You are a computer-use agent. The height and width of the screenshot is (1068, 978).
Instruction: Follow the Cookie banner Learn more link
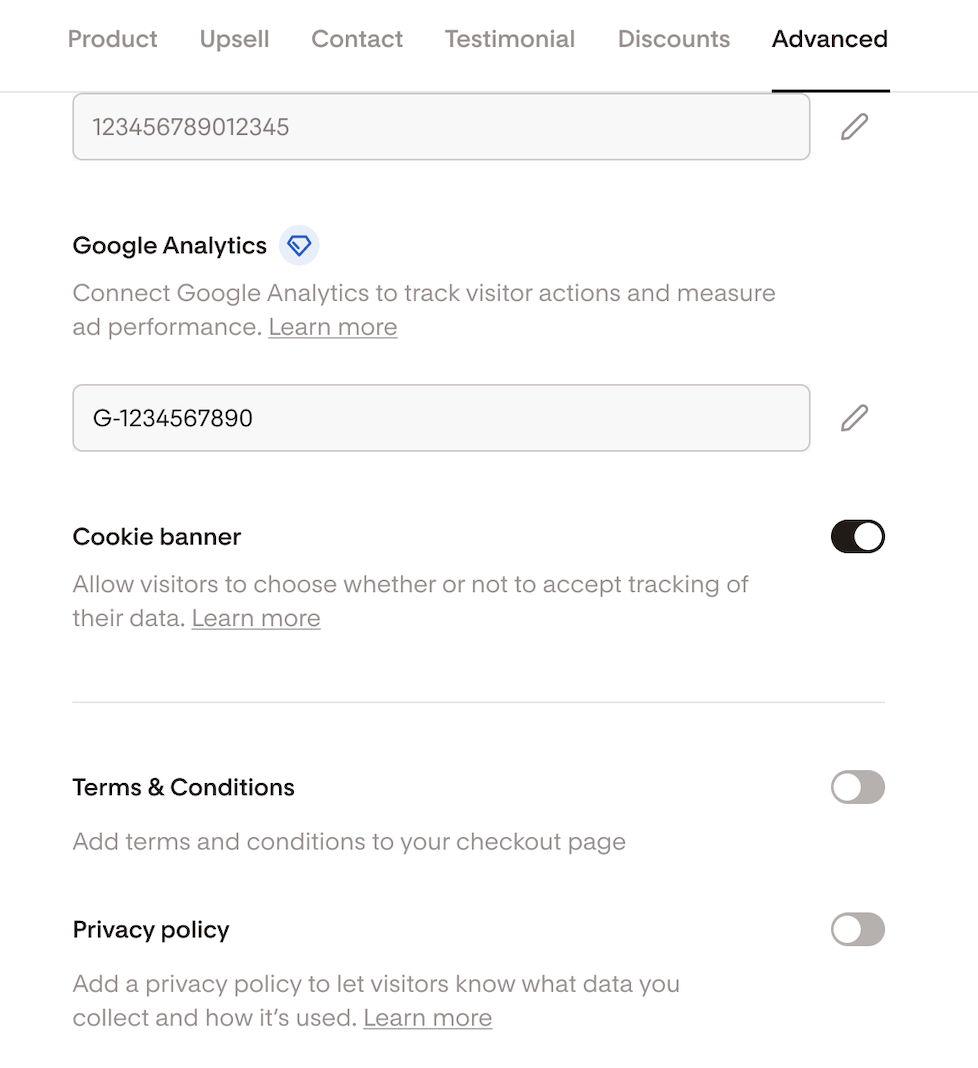tap(256, 618)
